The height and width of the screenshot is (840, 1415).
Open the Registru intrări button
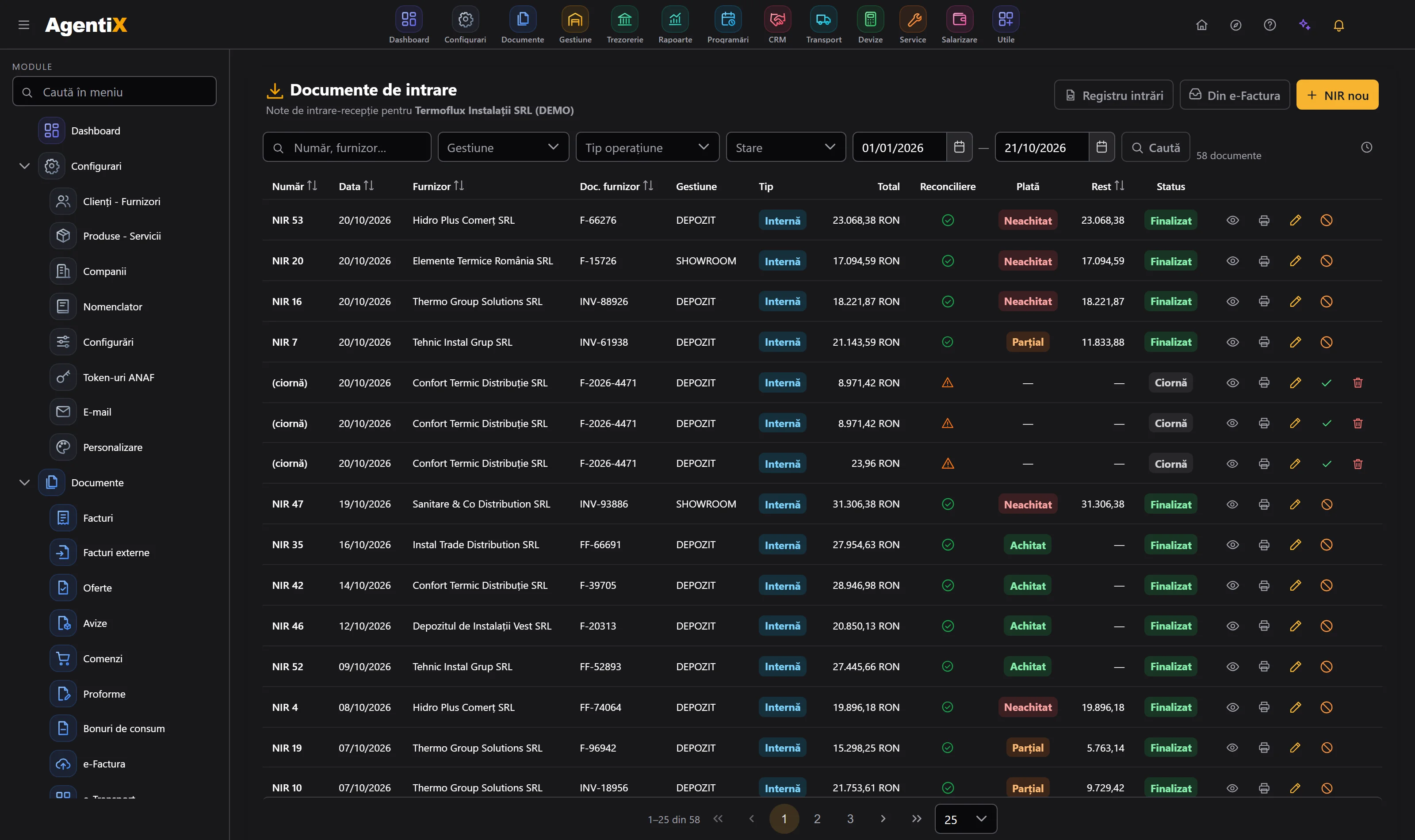pos(1113,95)
